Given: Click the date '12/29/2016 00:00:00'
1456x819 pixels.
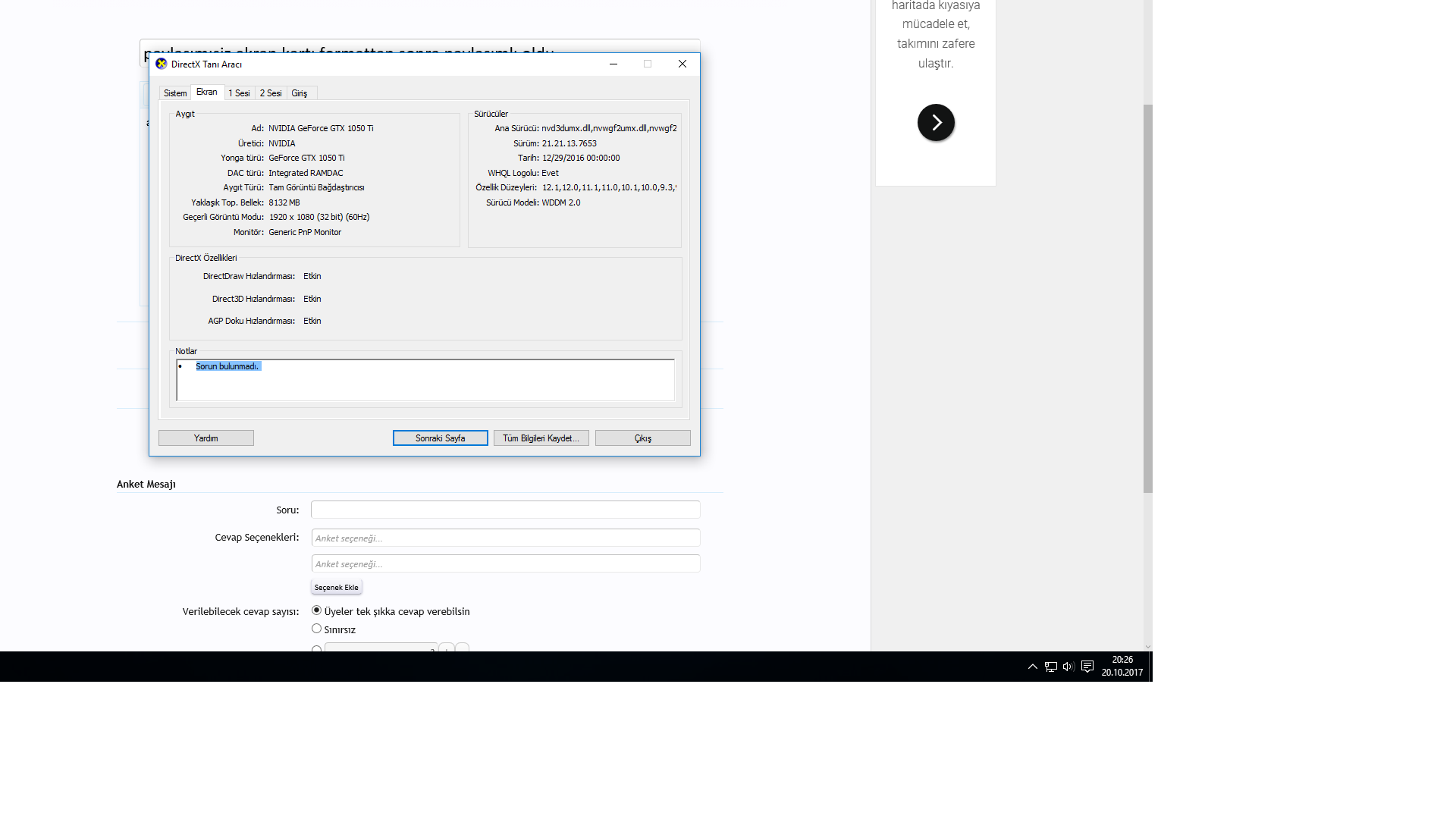Looking at the screenshot, I should click(581, 158).
